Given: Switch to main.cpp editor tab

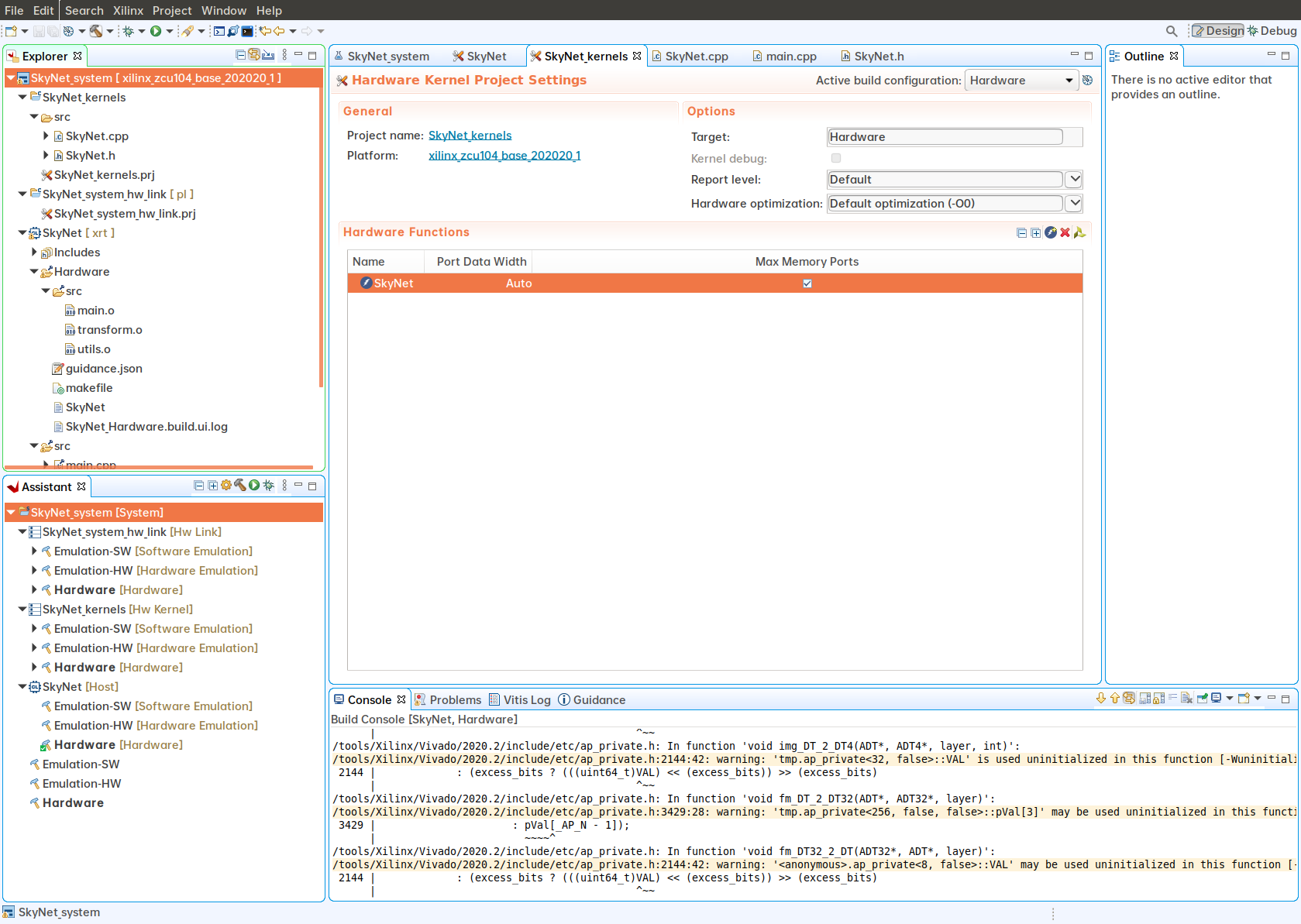Looking at the screenshot, I should (x=784, y=57).
